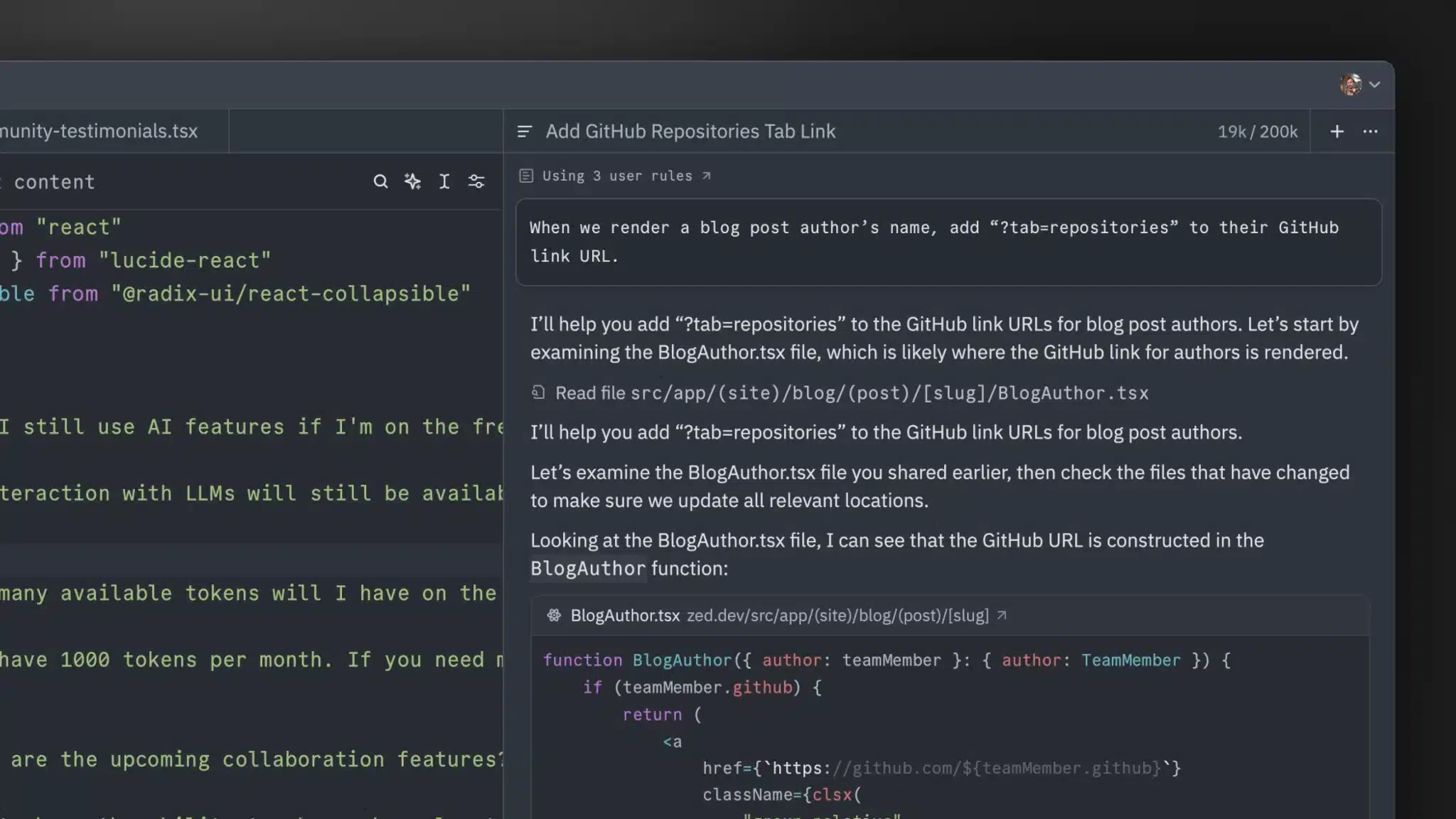Expand the Read file BlogAuthor.tsx tool call
1456x819 pixels.
(x=851, y=392)
